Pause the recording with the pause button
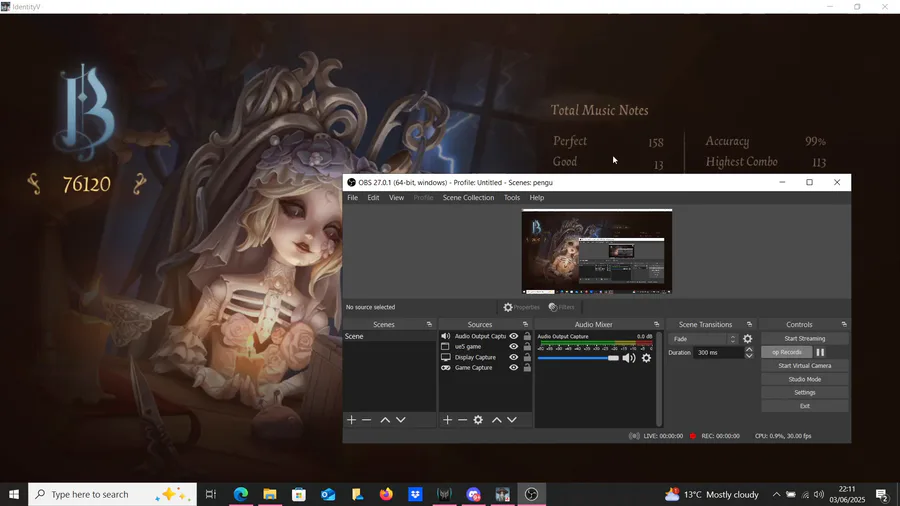The image size is (900, 506). click(820, 352)
